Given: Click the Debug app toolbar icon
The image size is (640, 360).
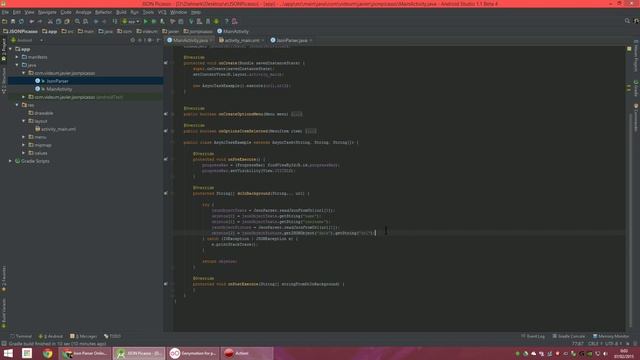Looking at the screenshot, I should pyautogui.click(x=154, y=21).
